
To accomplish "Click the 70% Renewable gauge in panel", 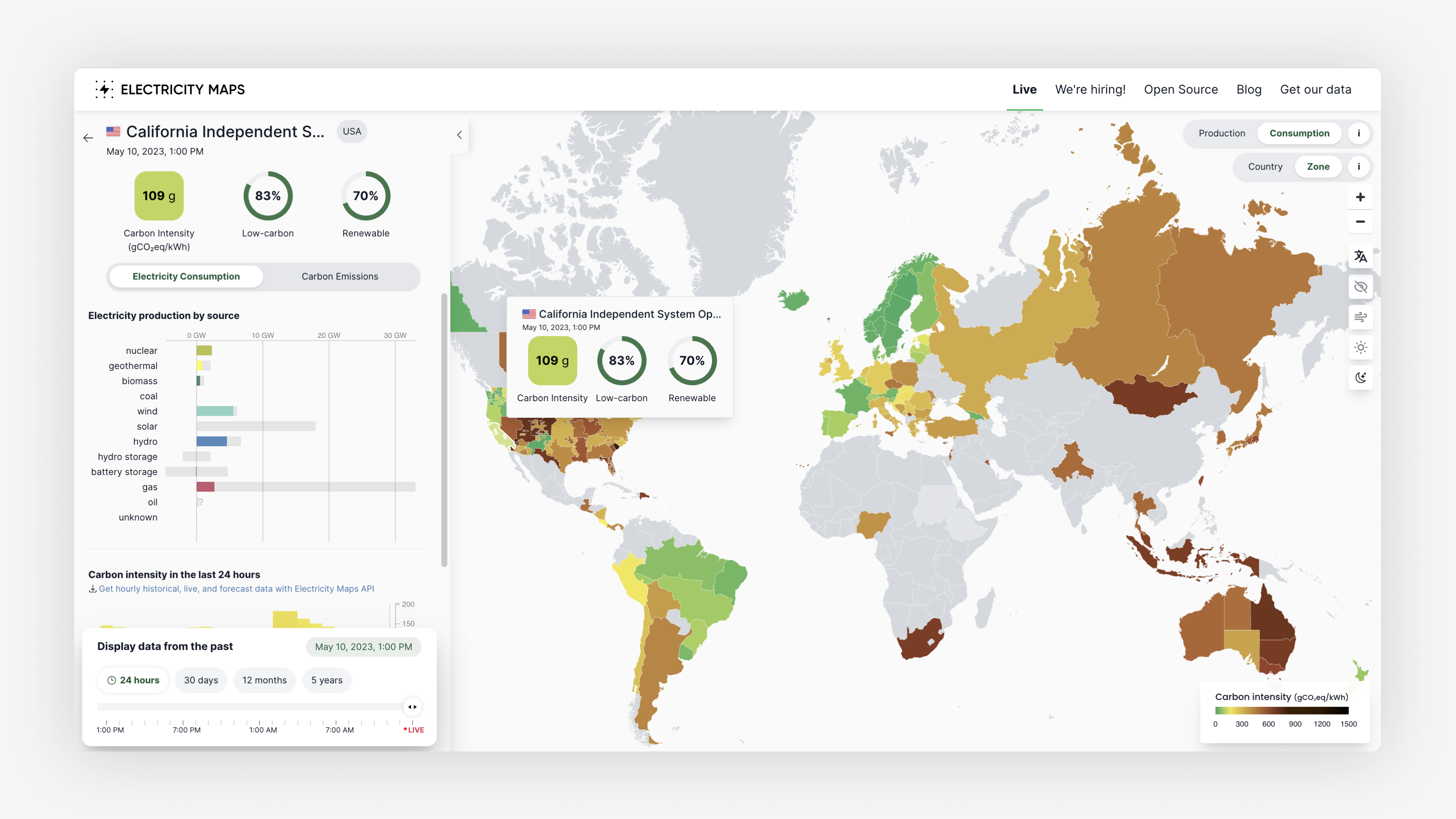I will click(x=366, y=196).
